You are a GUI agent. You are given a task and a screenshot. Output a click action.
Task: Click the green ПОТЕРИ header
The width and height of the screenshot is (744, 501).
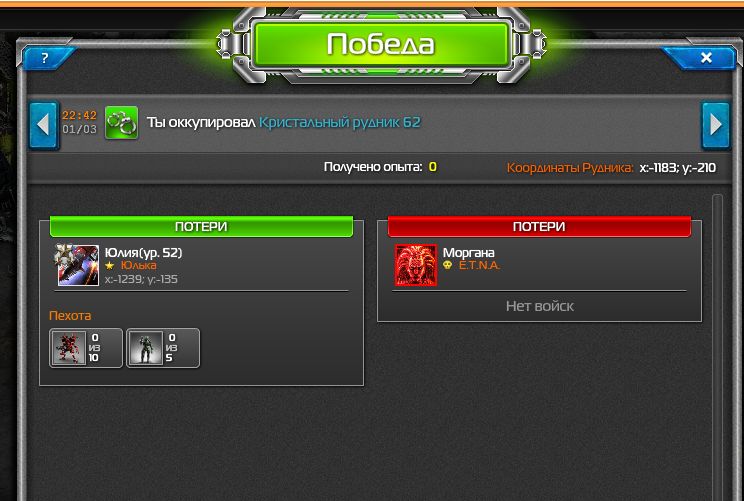(x=201, y=226)
